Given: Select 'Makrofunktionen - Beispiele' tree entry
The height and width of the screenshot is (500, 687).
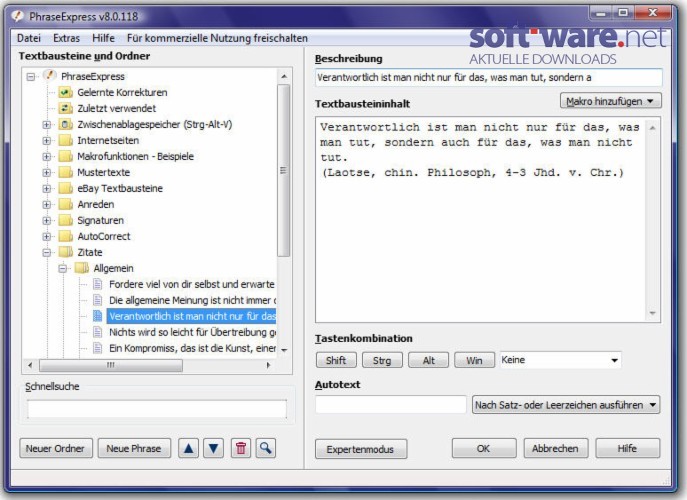Looking at the screenshot, I should pyautogui.click(x=135, y=156).
